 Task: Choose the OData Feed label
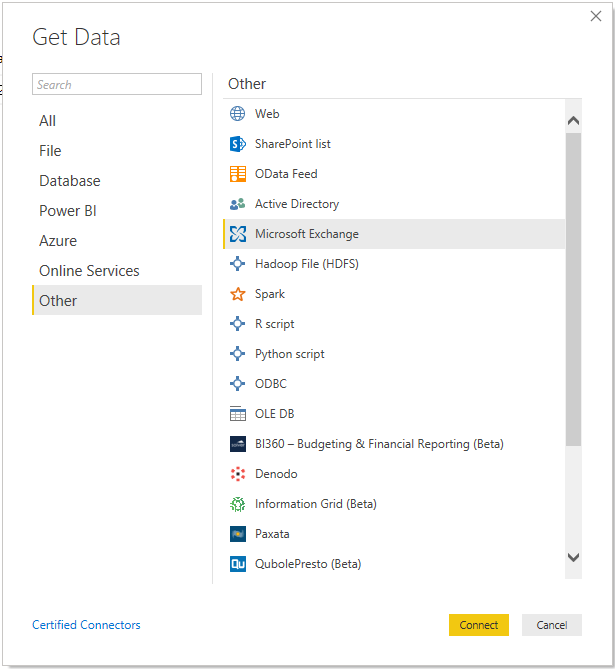click(x=286, y=174)
